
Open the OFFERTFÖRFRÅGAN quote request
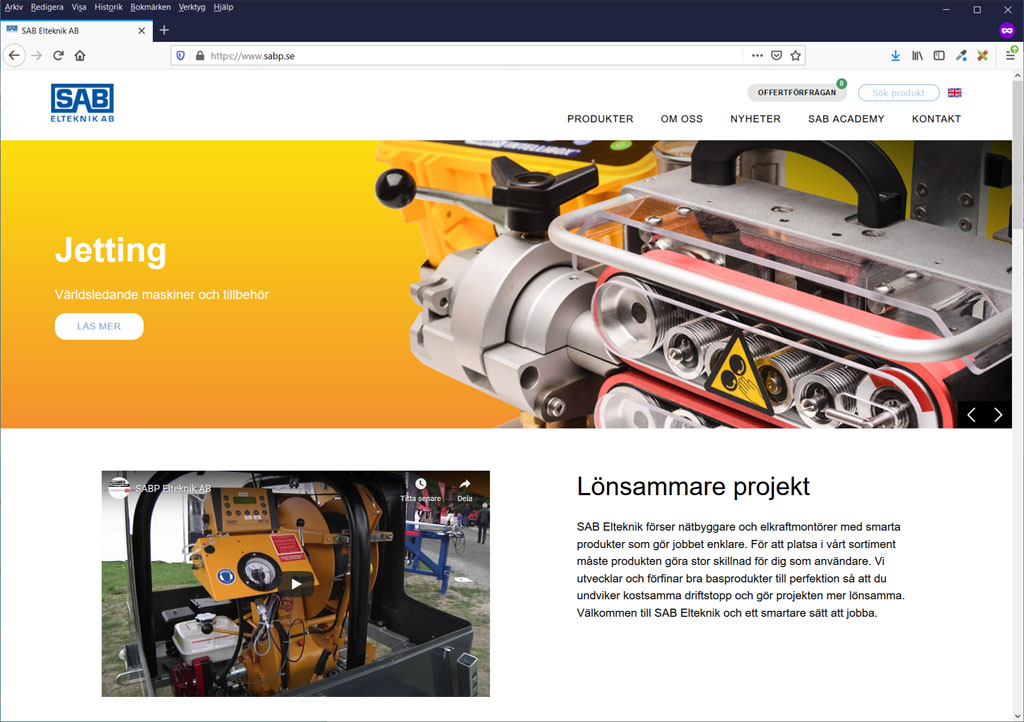click(x=796, y=93)
